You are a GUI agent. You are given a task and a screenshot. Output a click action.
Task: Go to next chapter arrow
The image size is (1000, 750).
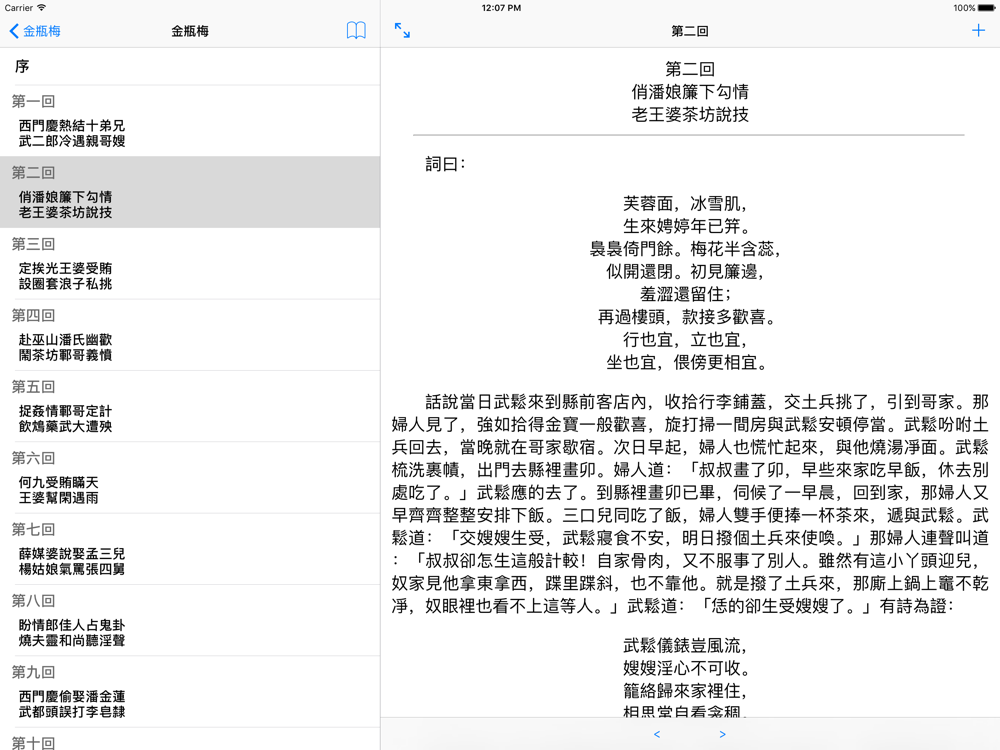point(723,735)
